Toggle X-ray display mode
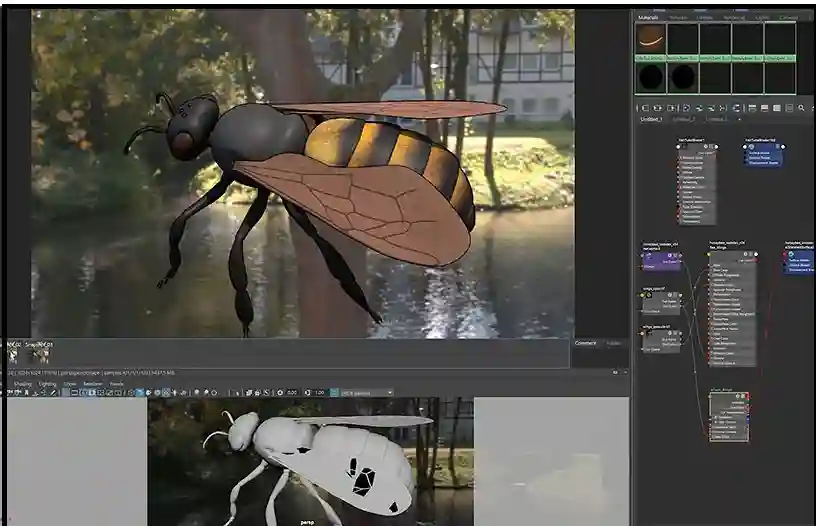The image size is (816, 526). (x=249, y=393)
